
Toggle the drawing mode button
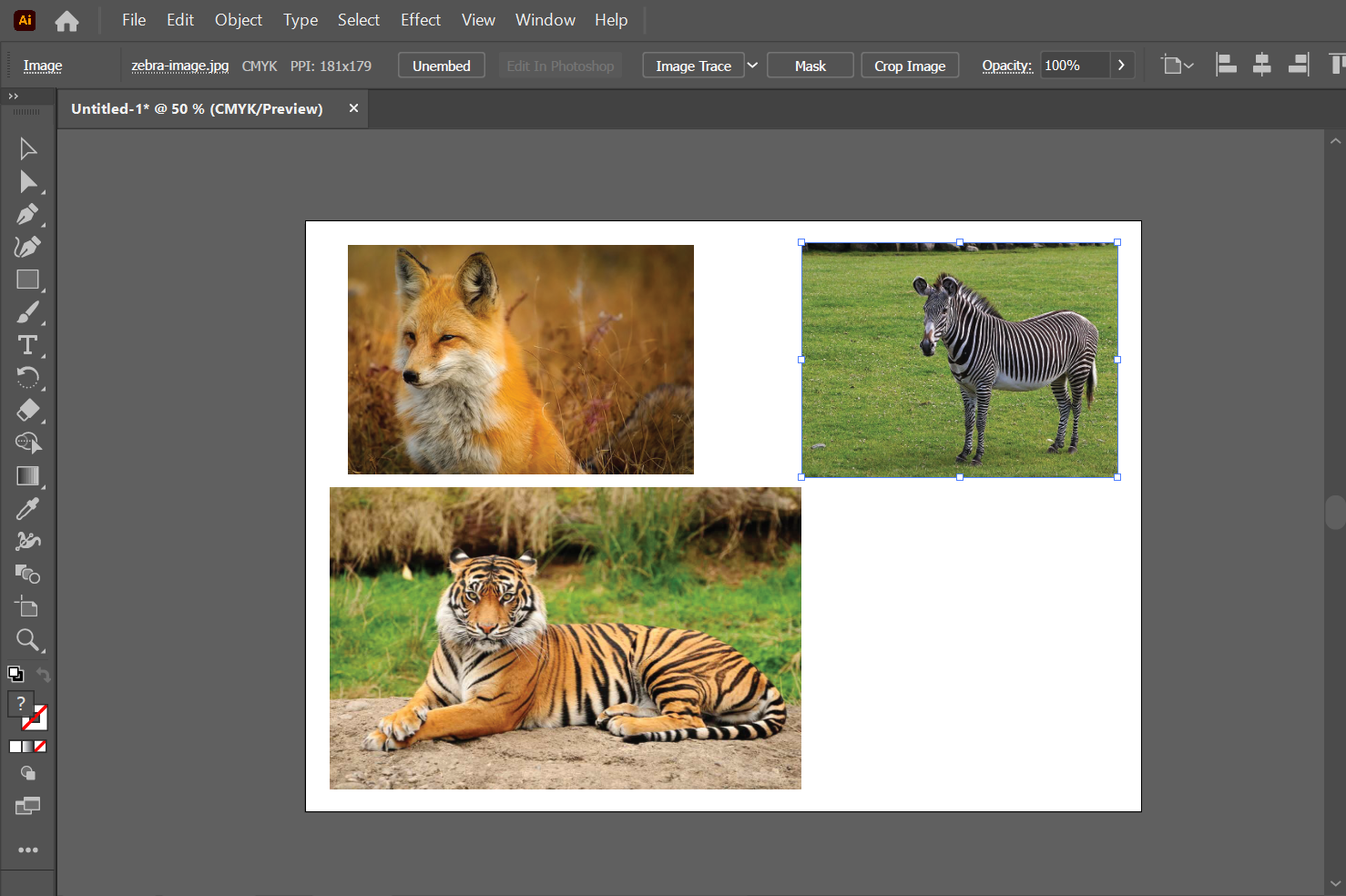click(28, 773)
